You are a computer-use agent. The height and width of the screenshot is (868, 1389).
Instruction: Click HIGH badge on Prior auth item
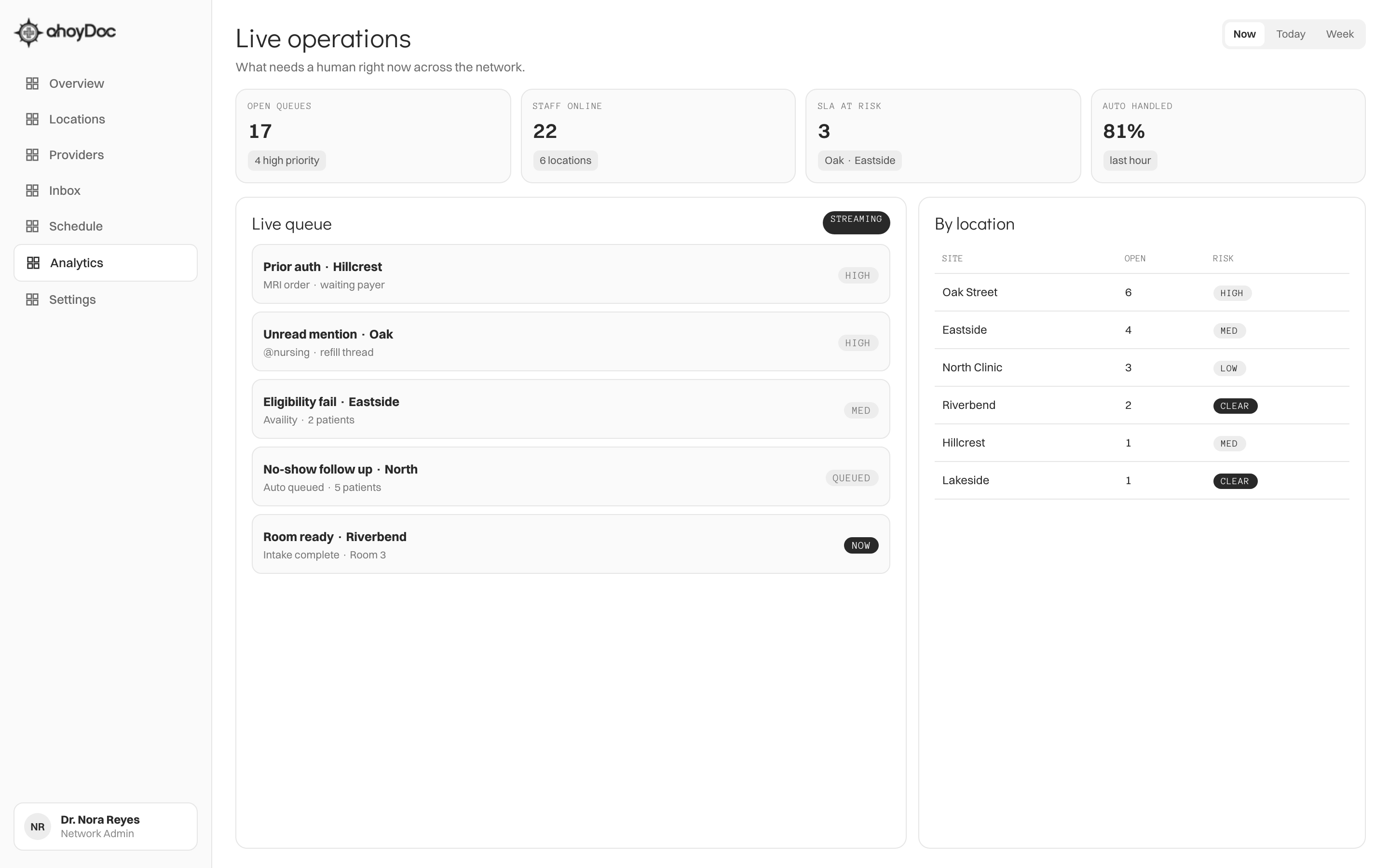(858, 275)
